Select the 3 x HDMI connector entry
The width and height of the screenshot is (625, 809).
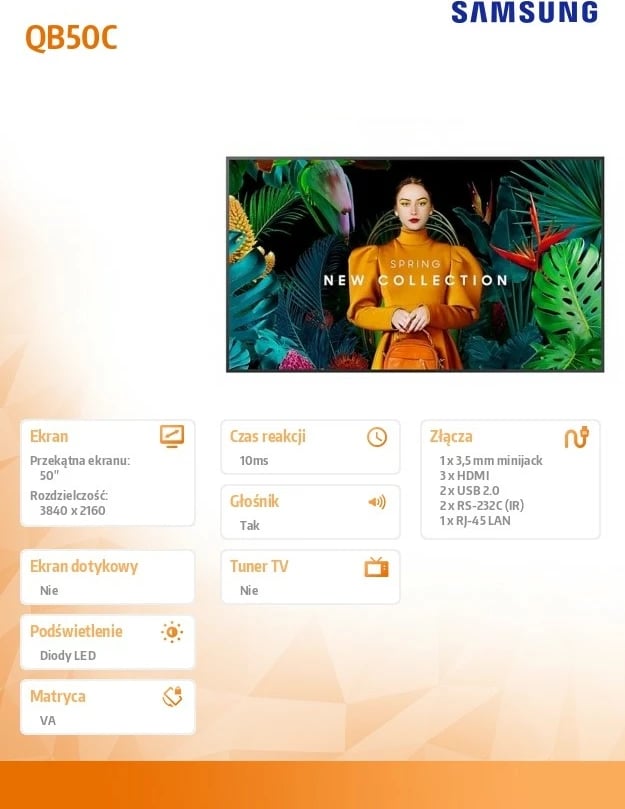[x=465, y=476]
